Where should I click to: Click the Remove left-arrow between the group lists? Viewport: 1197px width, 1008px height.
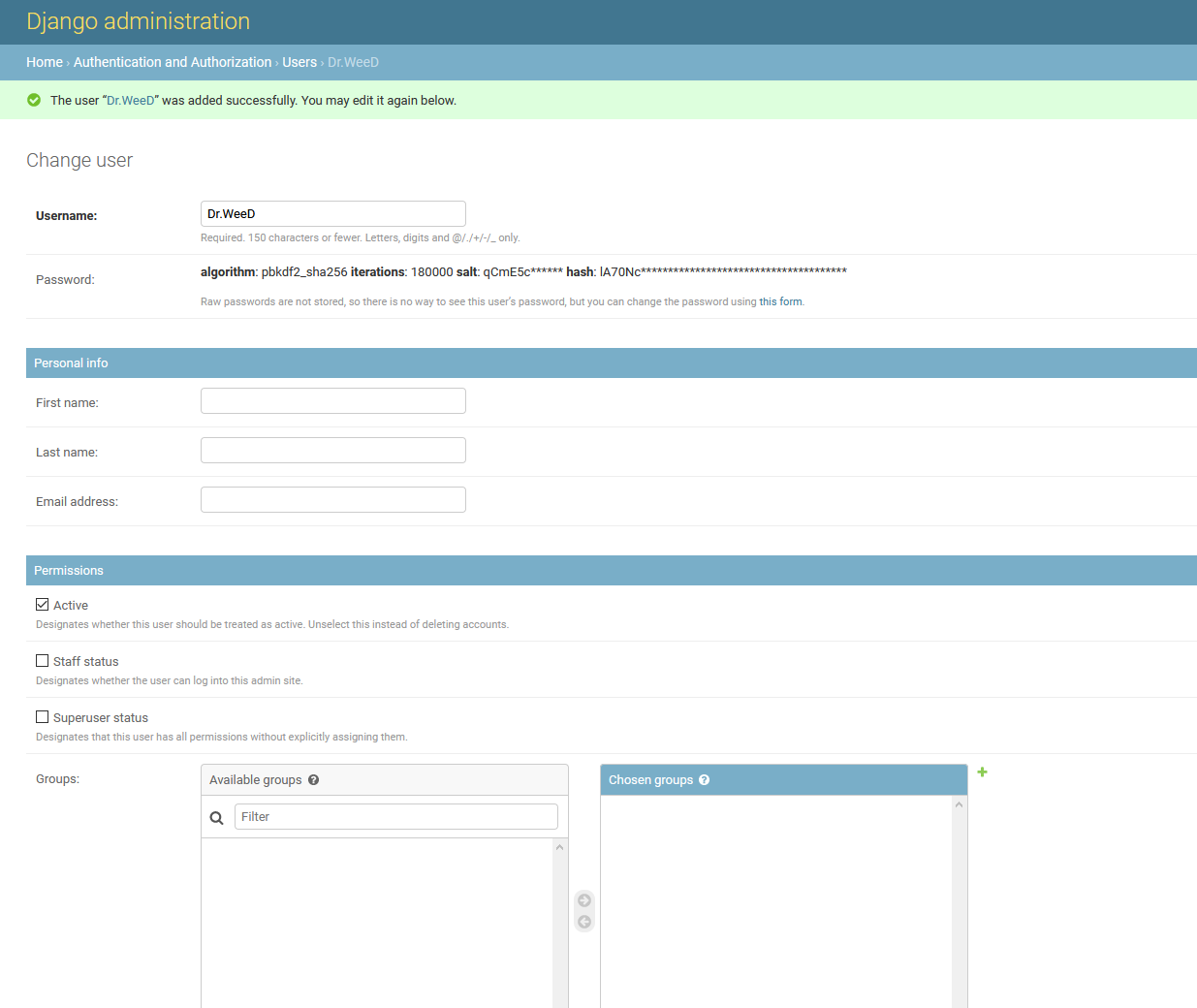584,922
